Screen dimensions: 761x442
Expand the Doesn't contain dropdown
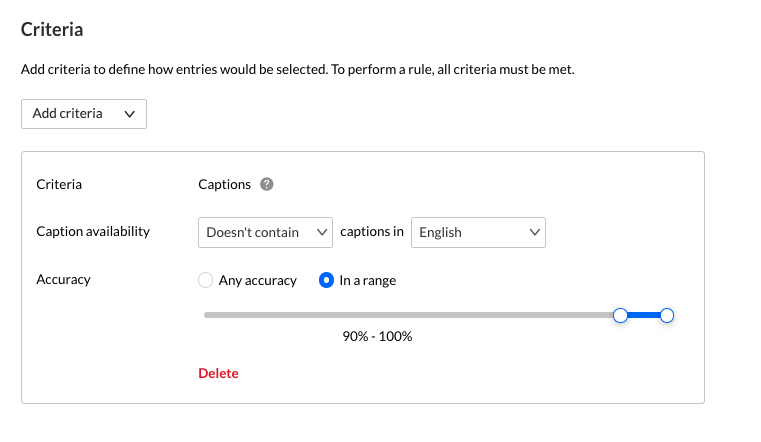coord(265,232)
